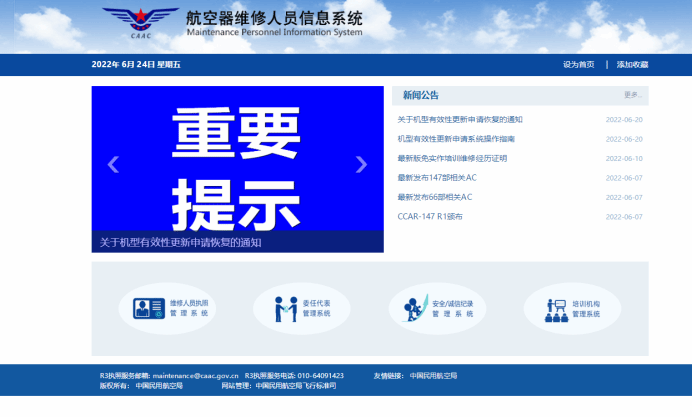Open 最新发布147部相关AC news link

click(437, 178)
